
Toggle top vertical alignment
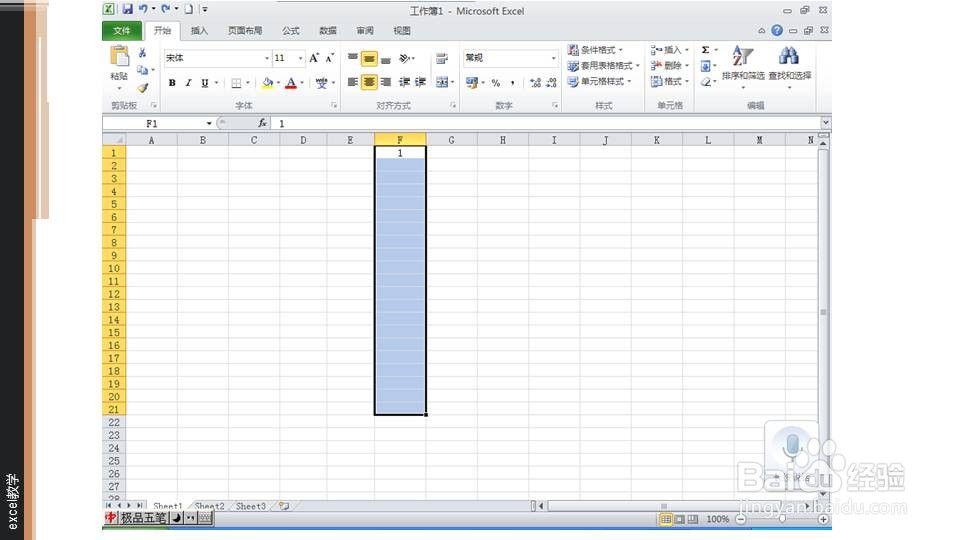(353, 58)
